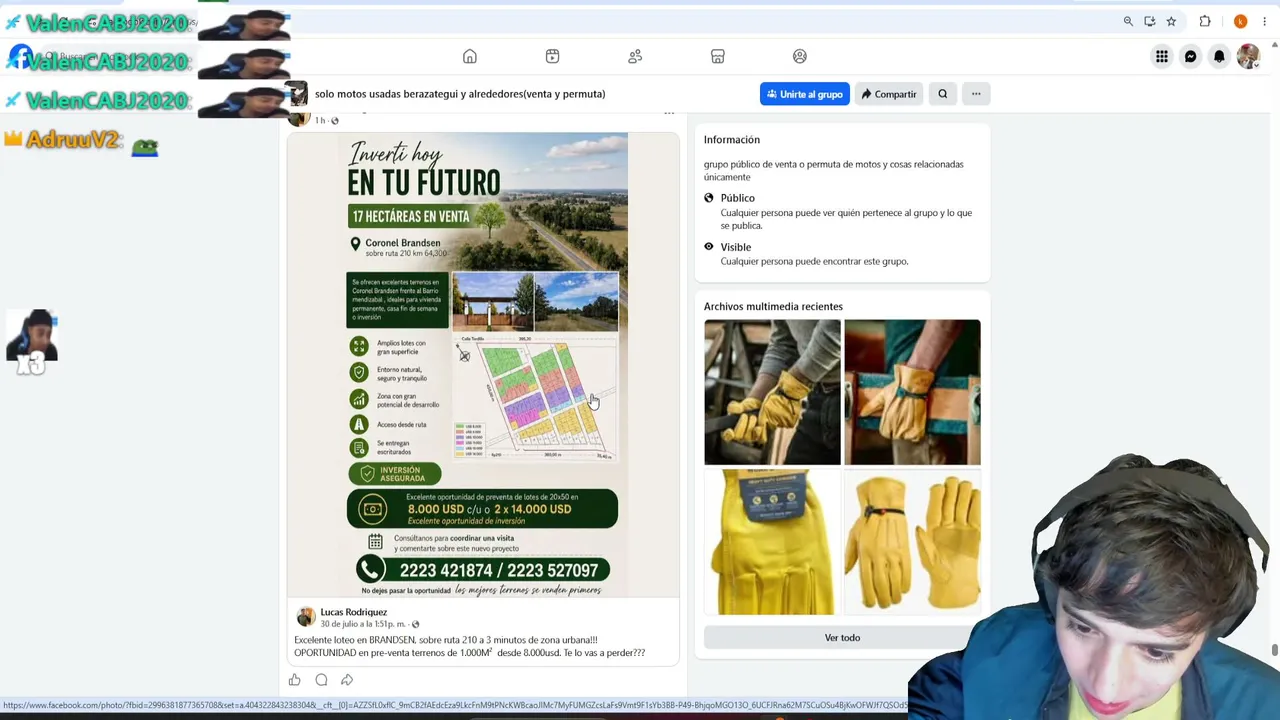Open the Facebook menu grid icon
Image resolution: width=1280 pixels, height=720 pixels.
coord(1162,57)
